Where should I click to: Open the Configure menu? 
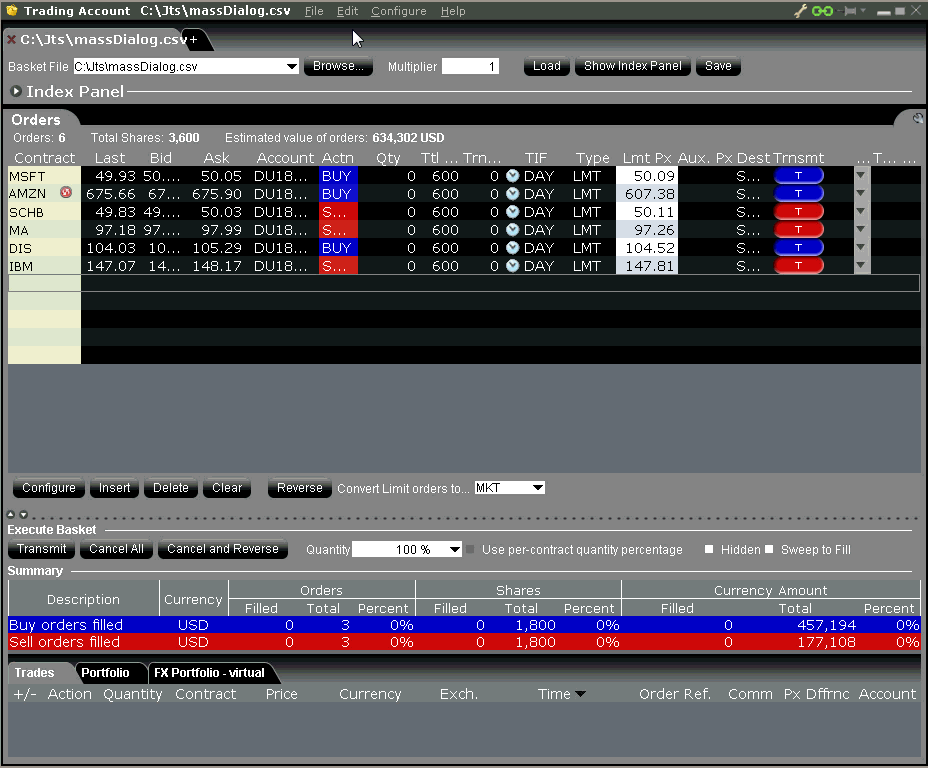(398, 11)
